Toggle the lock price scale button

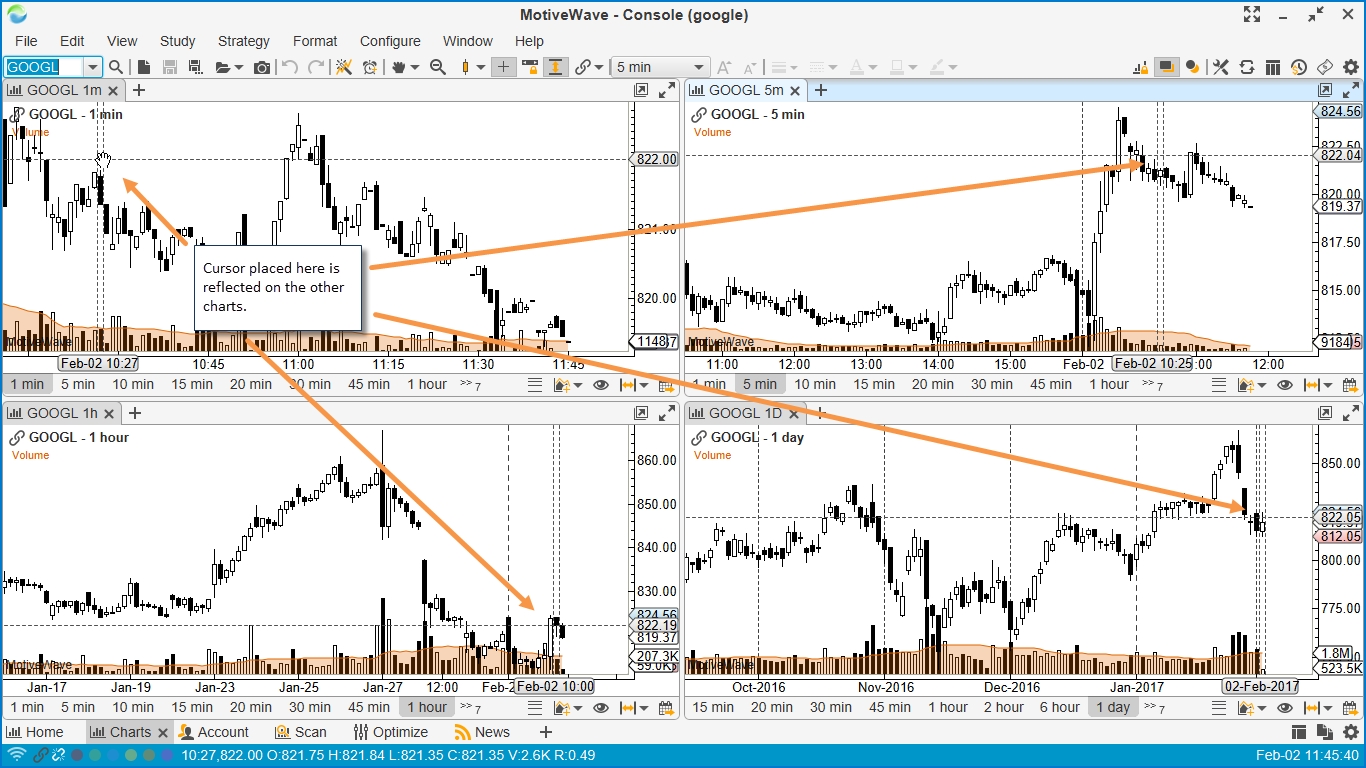(529, 67)
